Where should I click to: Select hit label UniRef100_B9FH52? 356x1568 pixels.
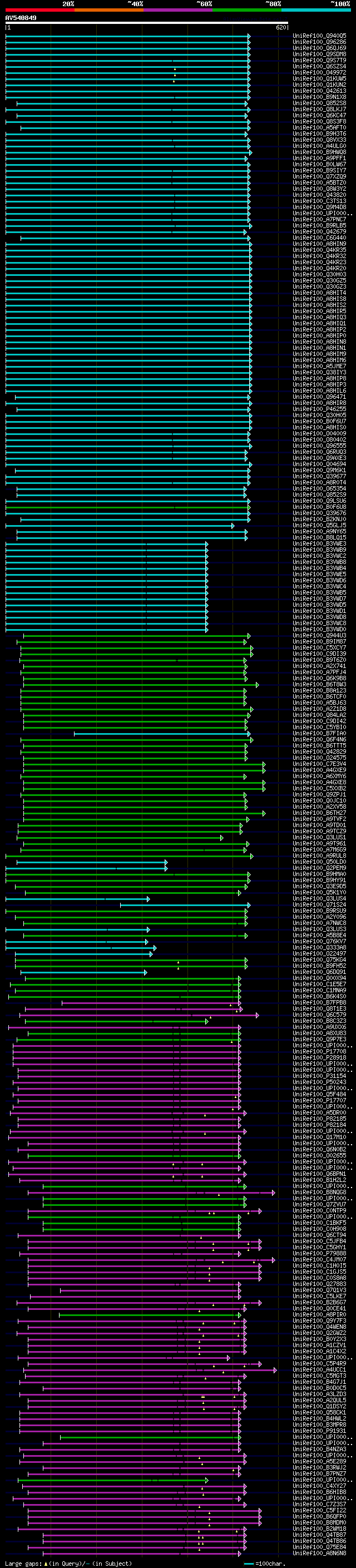tap(319, 966)
